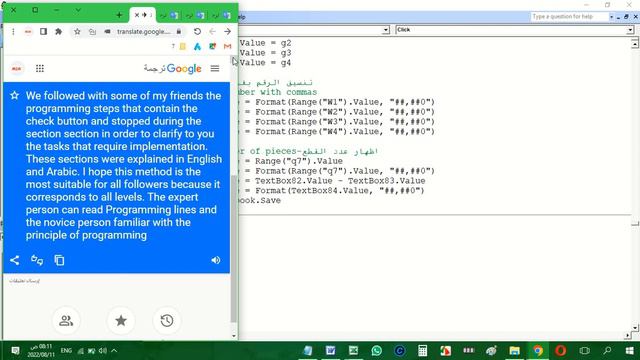Toggle the Chrome side panel icon
The height and width of the screenshot is (360, 640).
click(x=43, y=31)
